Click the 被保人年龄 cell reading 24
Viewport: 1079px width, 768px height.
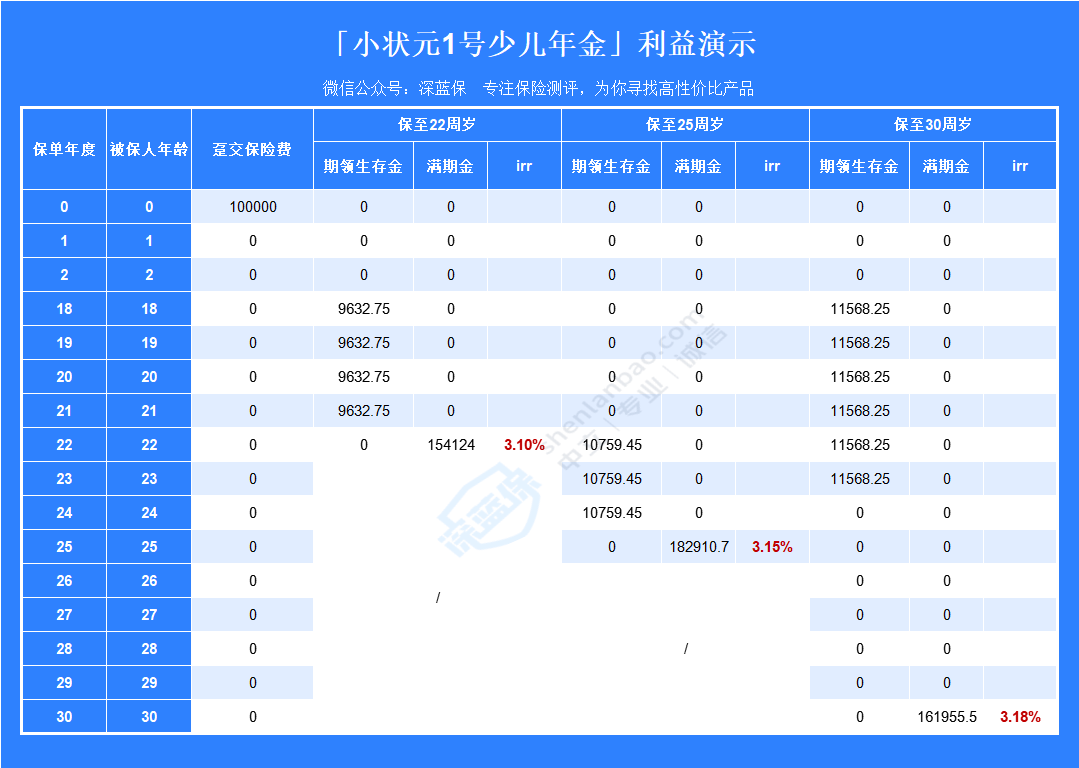point(149,513)
